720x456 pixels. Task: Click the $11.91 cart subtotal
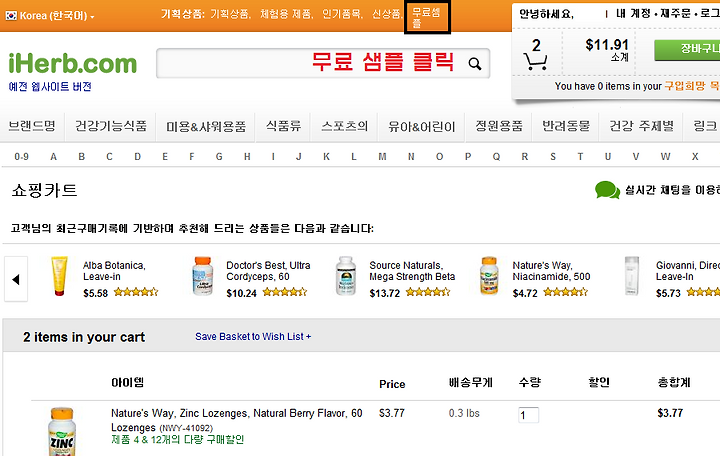point(607,45)
